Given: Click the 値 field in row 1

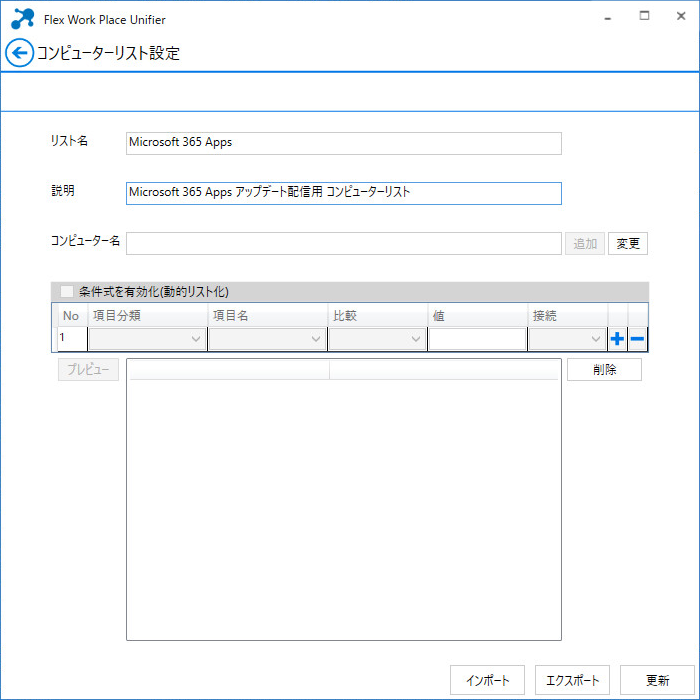Looking at the screenshot, I should [x=477, y=339].
